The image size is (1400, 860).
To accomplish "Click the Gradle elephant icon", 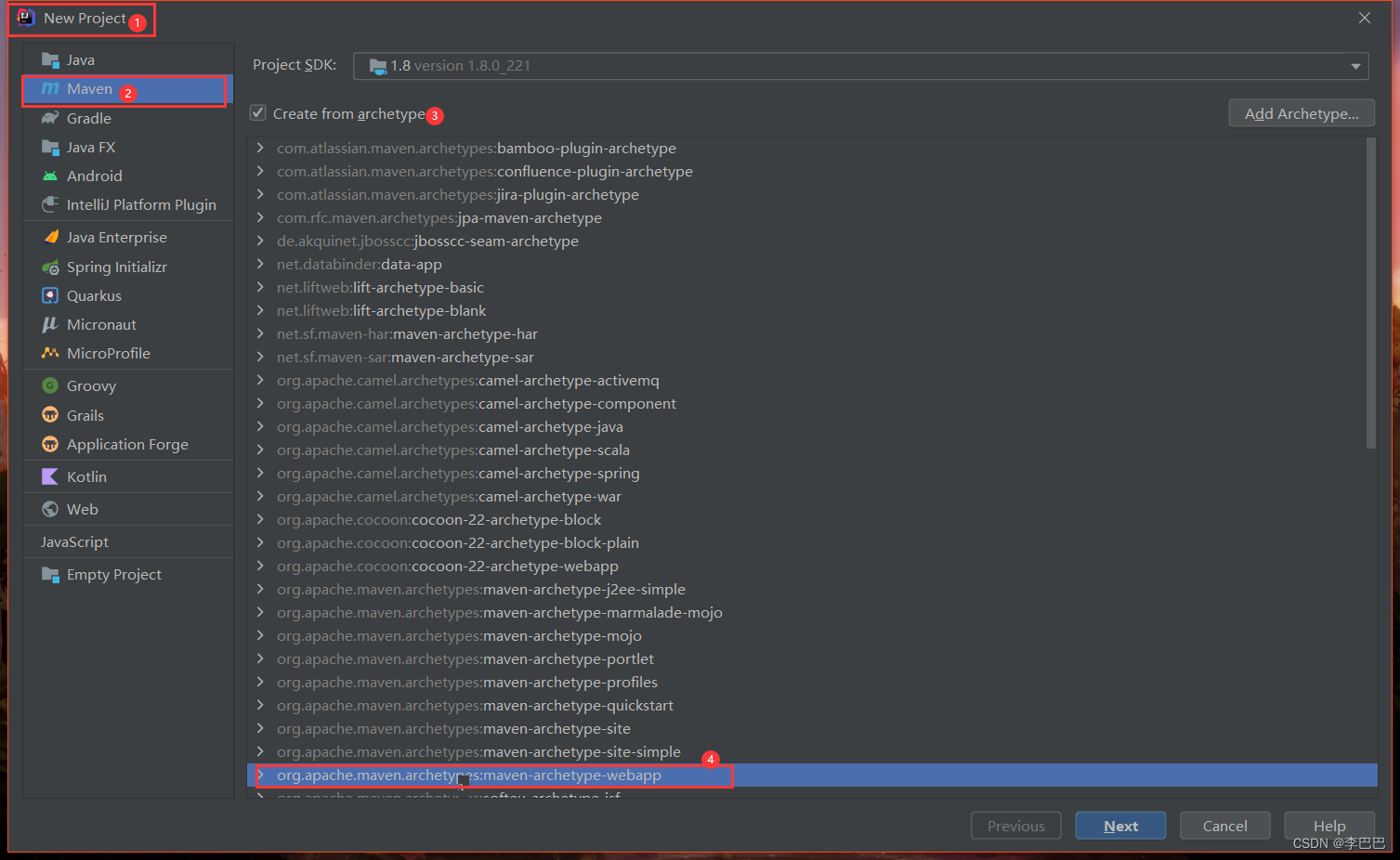I will pos(50,118).
